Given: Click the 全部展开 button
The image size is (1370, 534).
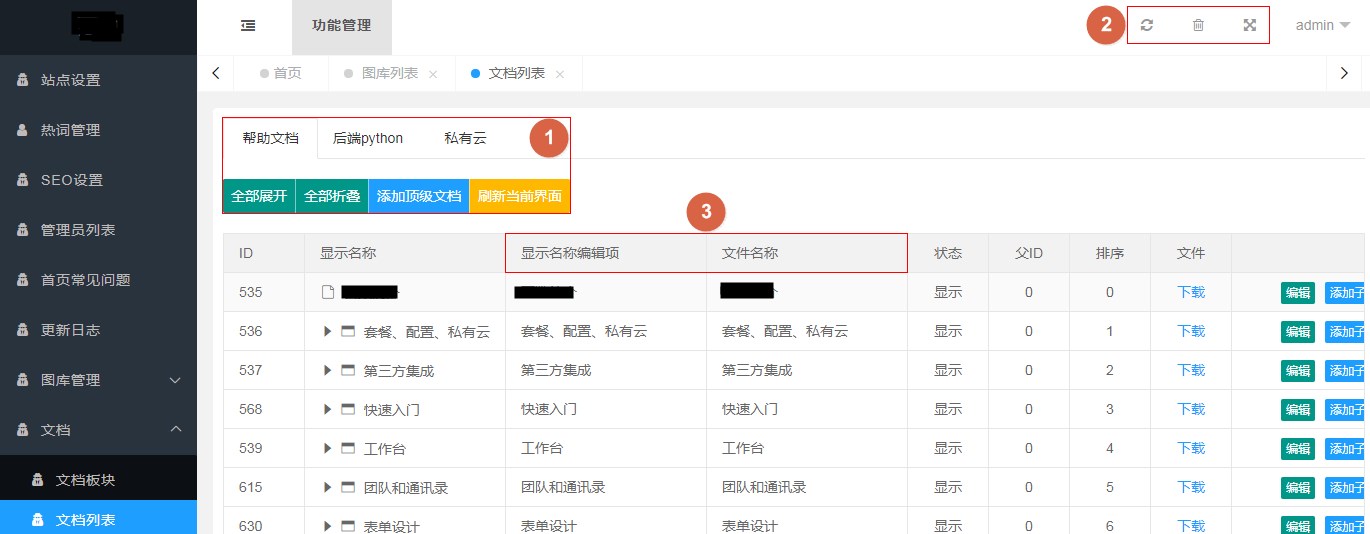Looking at the screenshot, I should [259, 196].
